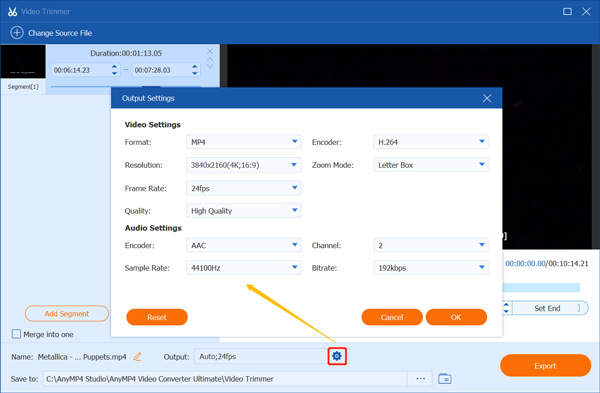Open the Bitrate dropdown showing 192kbps

(x=431, y=268)
